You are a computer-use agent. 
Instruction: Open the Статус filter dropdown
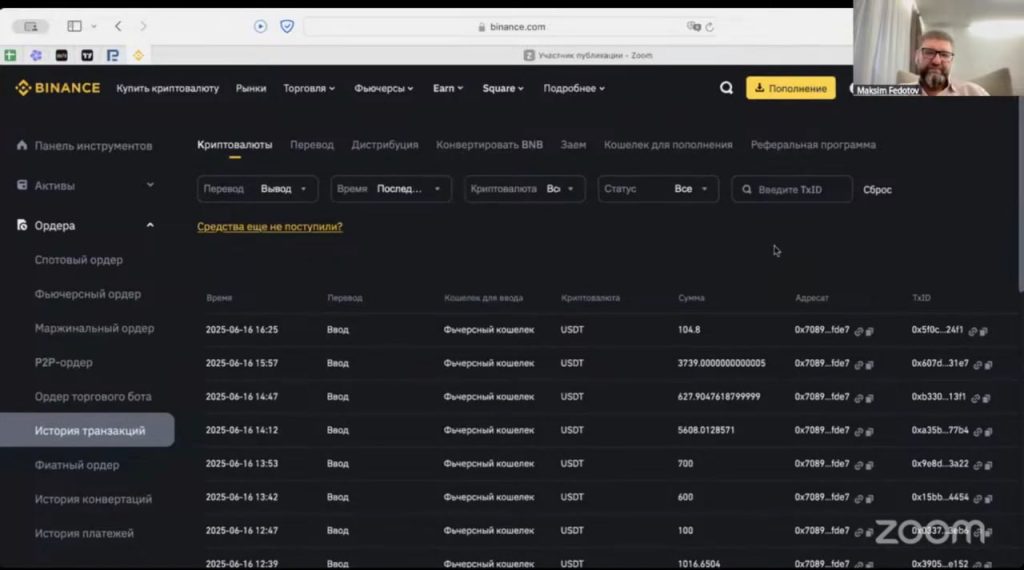pyautogui.click(x=657, y=189)
